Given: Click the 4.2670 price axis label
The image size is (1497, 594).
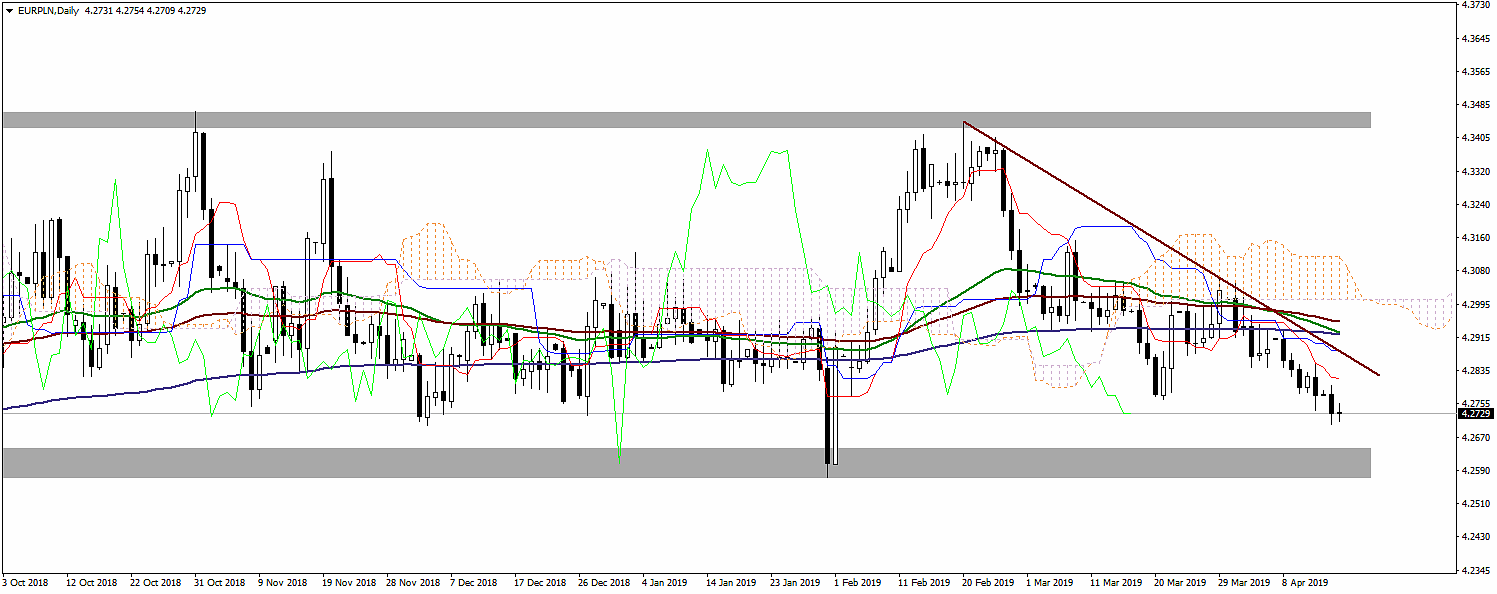Looking at the screenshot, I should pos(1476,438).
